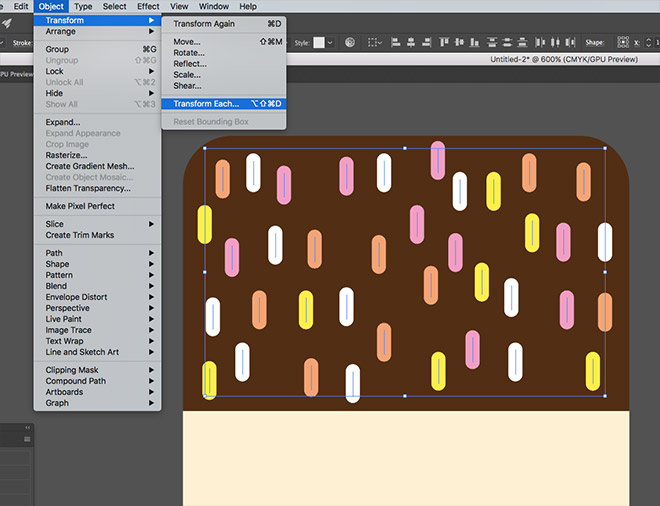
Task: Open the Help menu
Action: tap(248, 6)
